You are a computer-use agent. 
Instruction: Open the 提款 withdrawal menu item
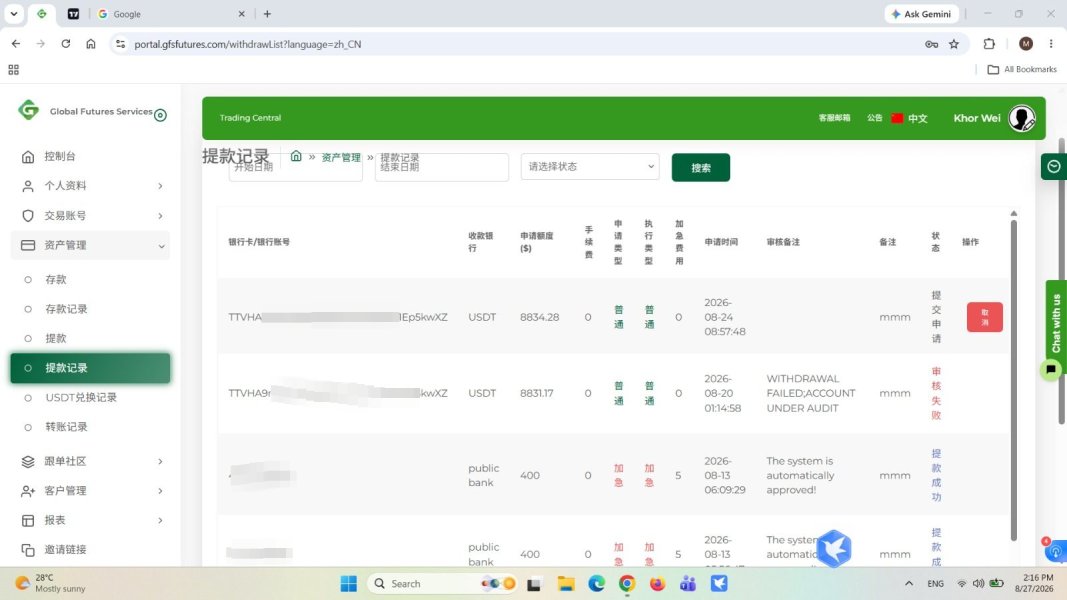pyautogui.click(x=55, y=338)
